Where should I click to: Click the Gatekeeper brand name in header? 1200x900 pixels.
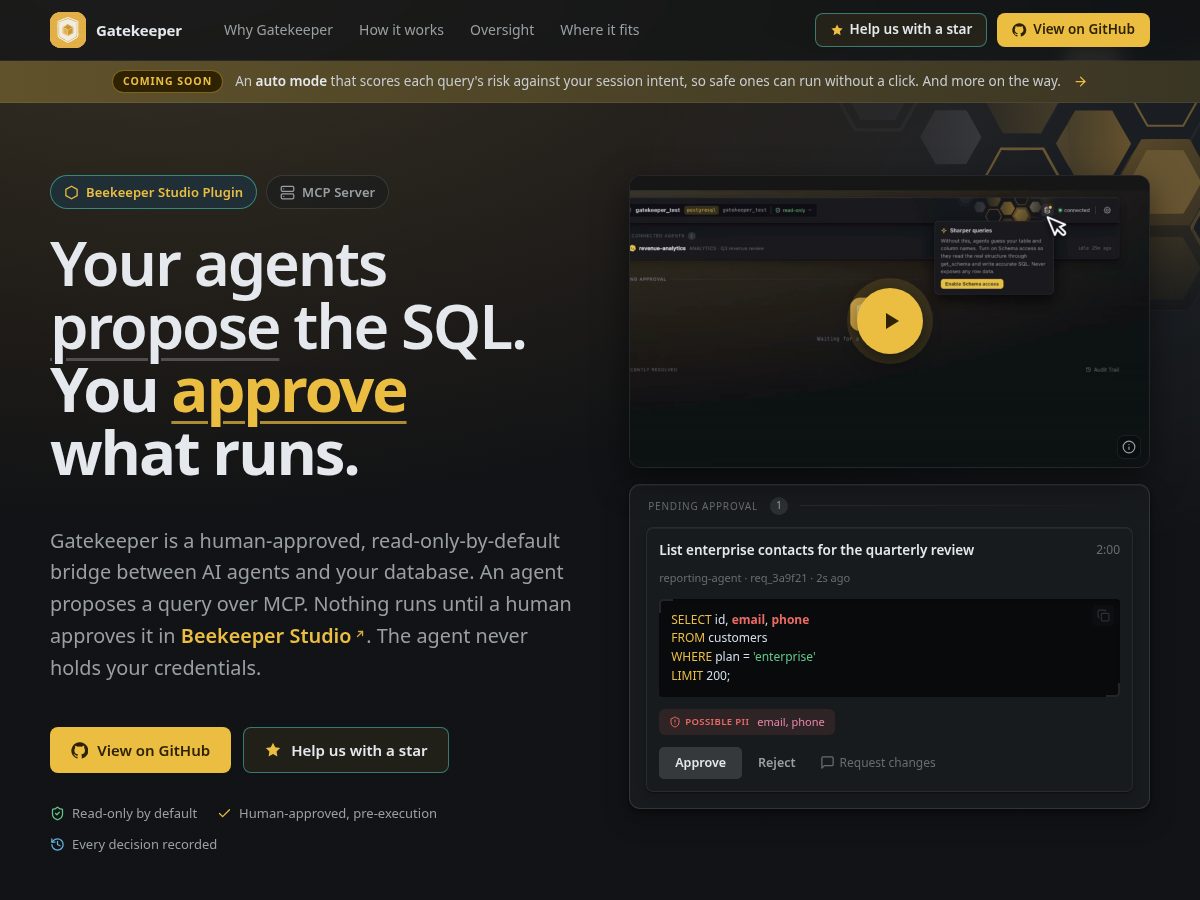[139, 31]
